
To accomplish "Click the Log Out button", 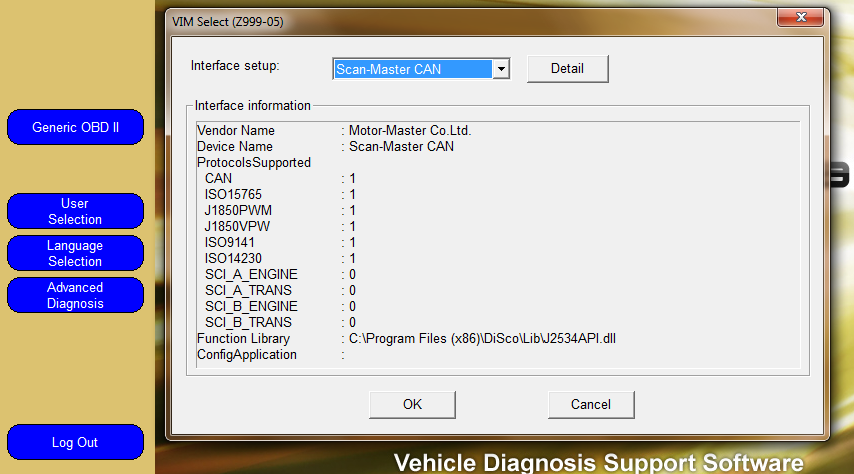I will (75, 442).
